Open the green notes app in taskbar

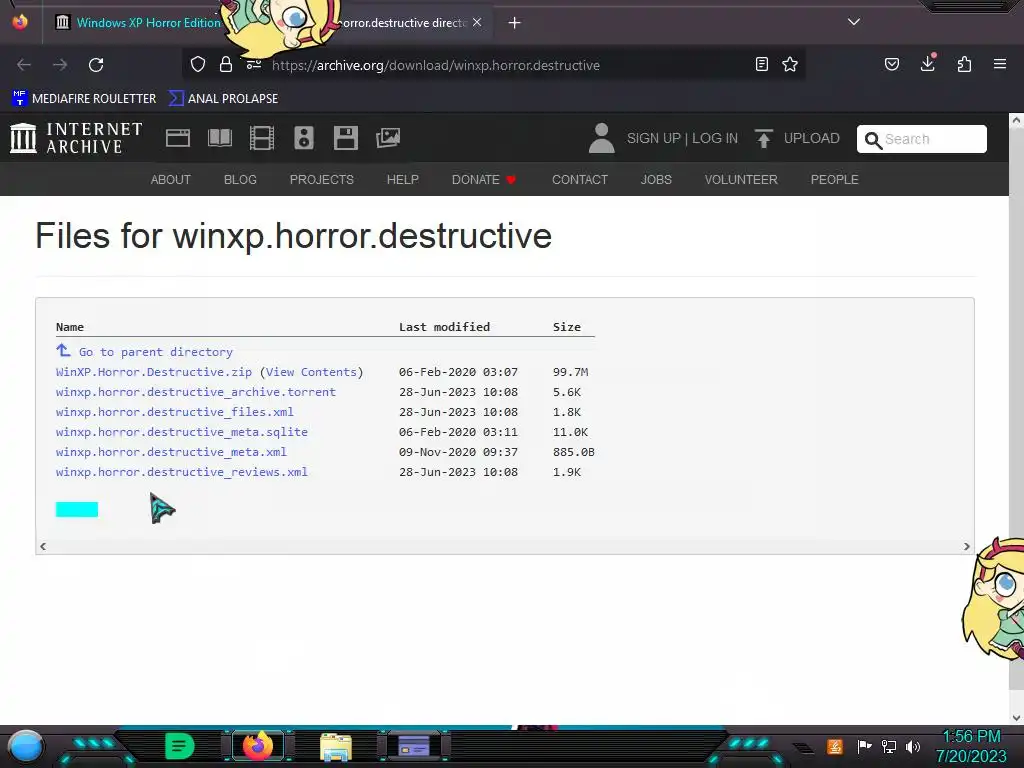pos(180,746)
